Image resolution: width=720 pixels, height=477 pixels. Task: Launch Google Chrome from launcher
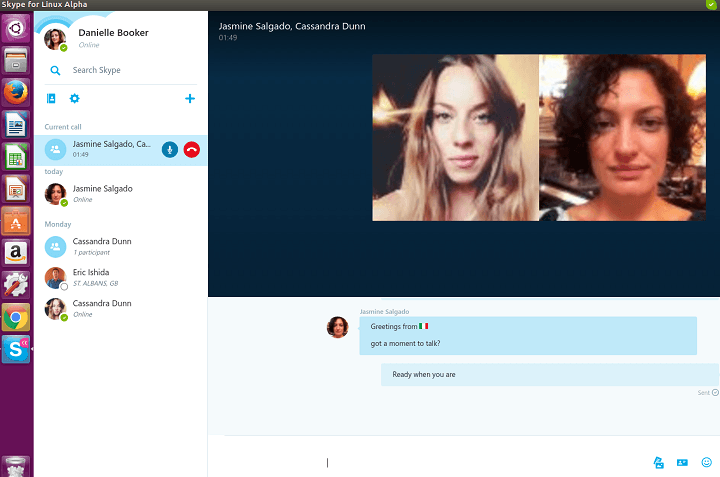pos(16,317)
